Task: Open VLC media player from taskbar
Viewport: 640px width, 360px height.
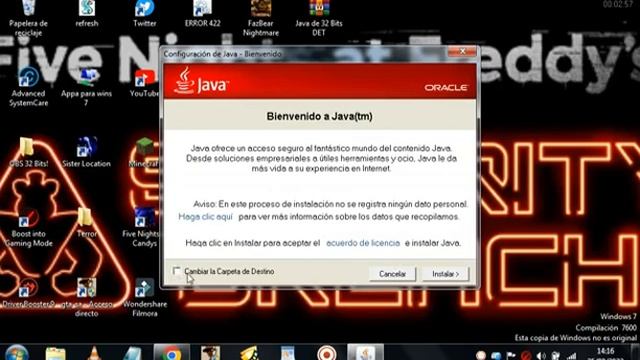Action: click(93, 353)
